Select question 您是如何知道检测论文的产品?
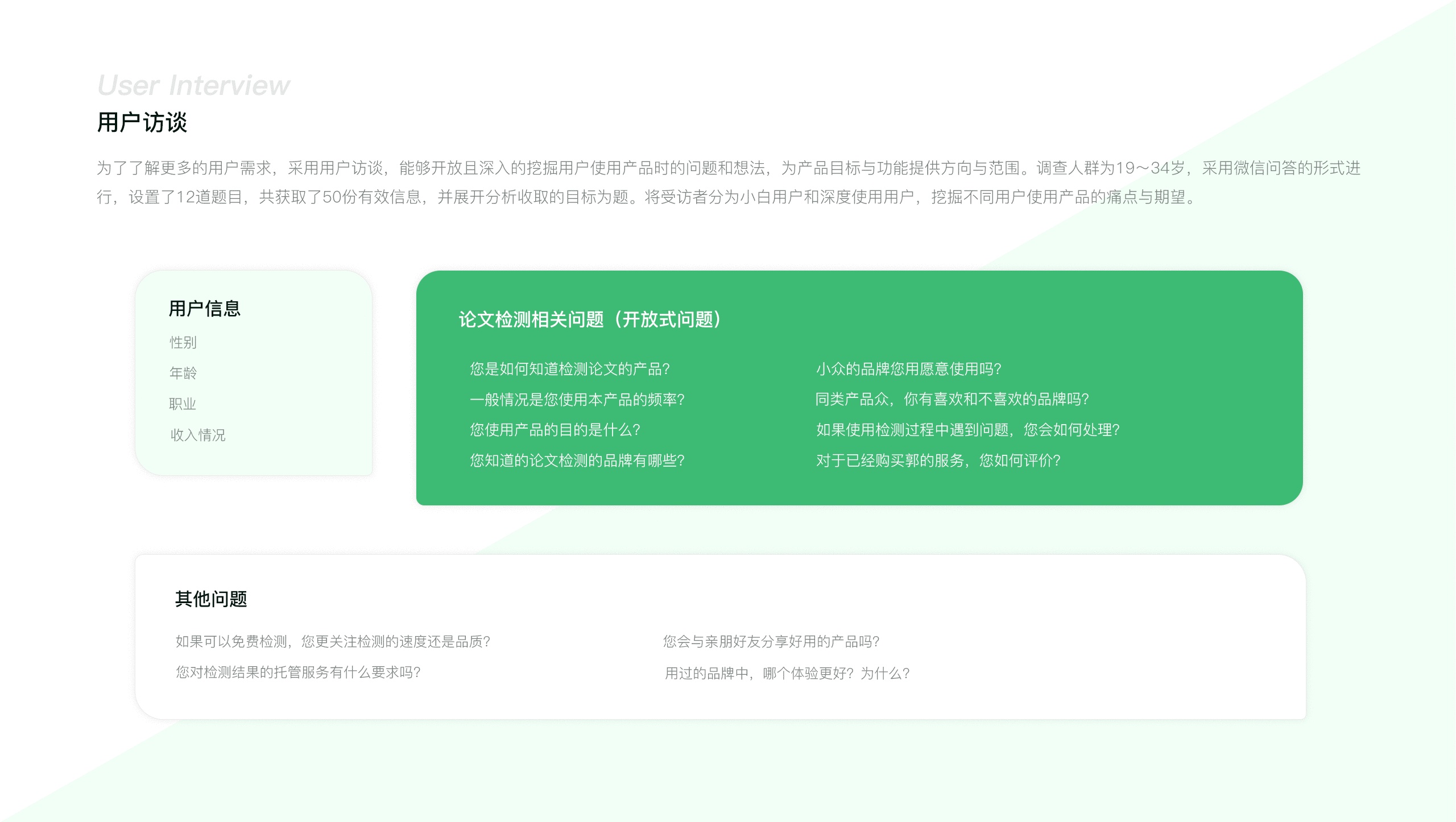 [x=569, y=369]
